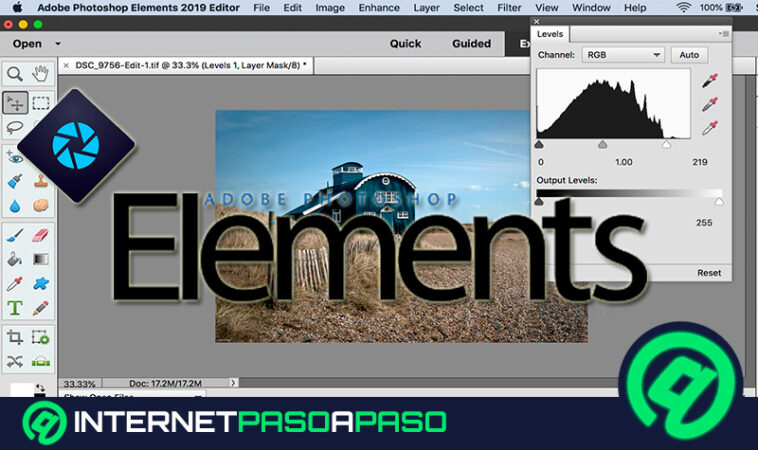Select the Red Eye Removal tool
The image size is (758, 450).
pos(15,157)
